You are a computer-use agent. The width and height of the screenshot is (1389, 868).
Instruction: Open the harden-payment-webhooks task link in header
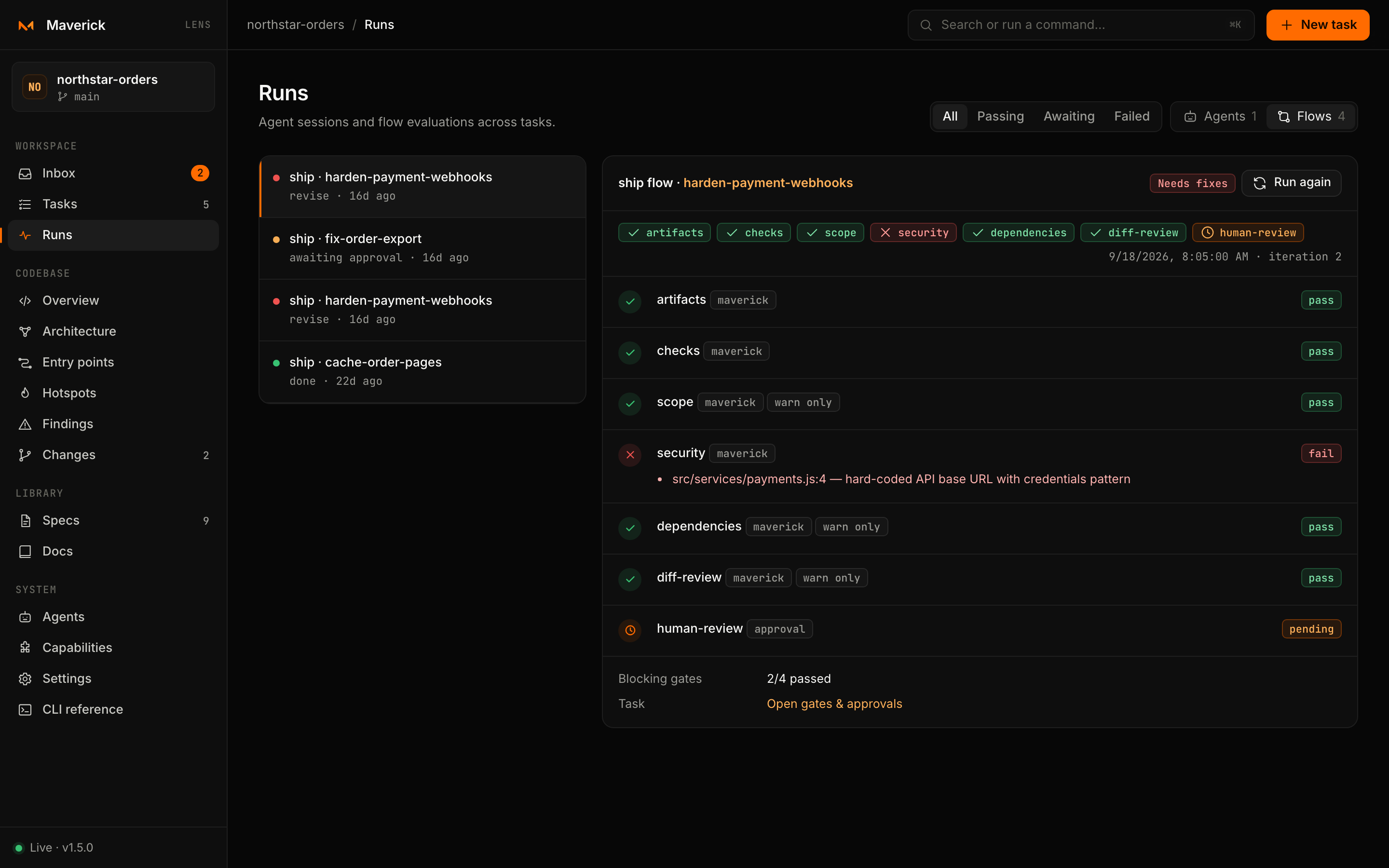(768, 183)
